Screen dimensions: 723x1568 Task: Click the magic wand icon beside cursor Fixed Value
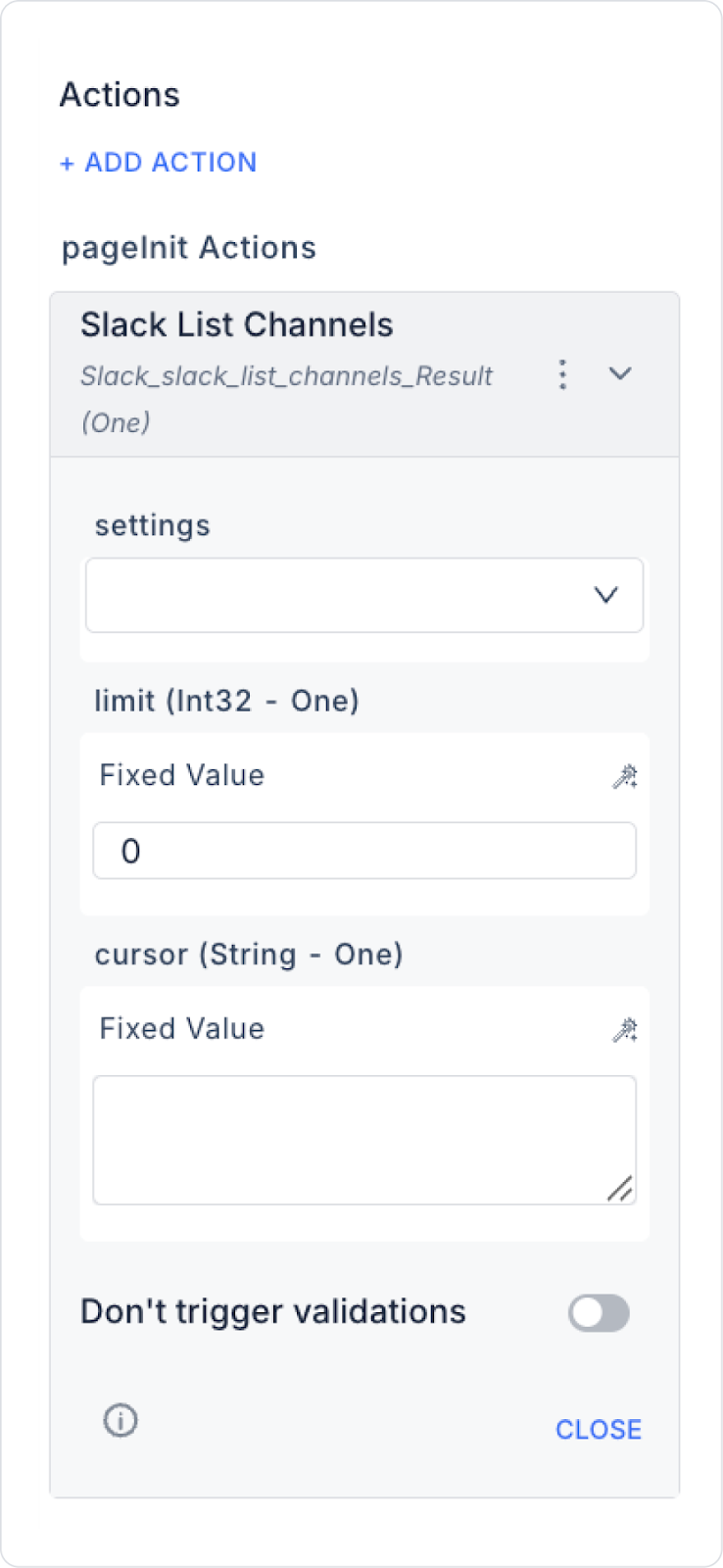pyautogui.click(x=624, y=1030)
